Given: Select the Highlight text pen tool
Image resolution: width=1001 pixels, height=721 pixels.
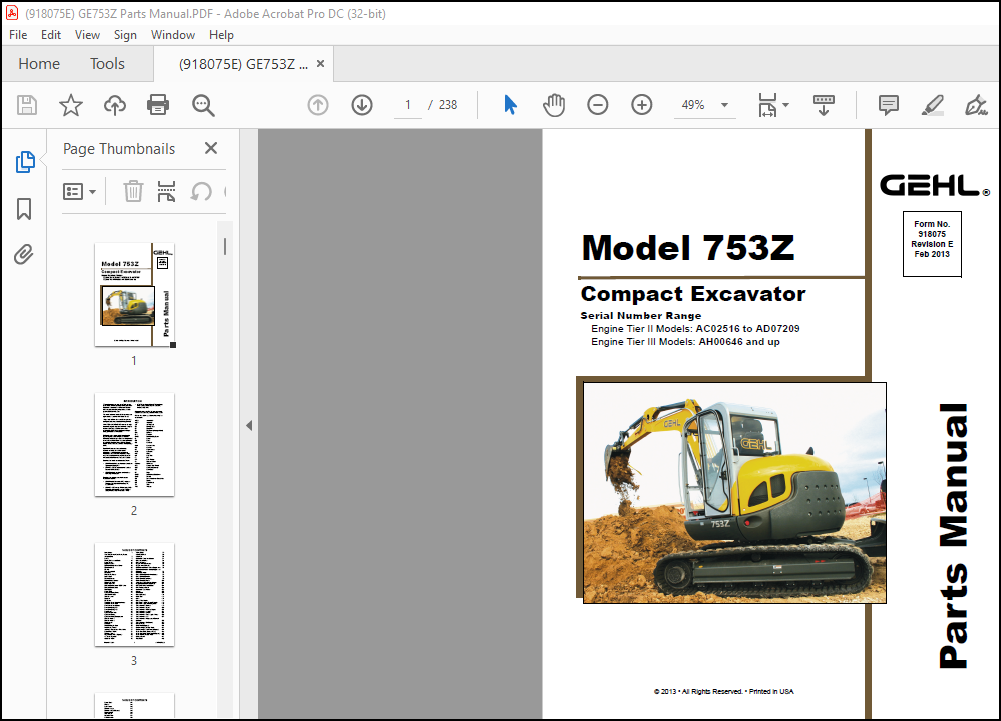Looking at the screenshot, I should pyautogui.click(x=933, y=105).
